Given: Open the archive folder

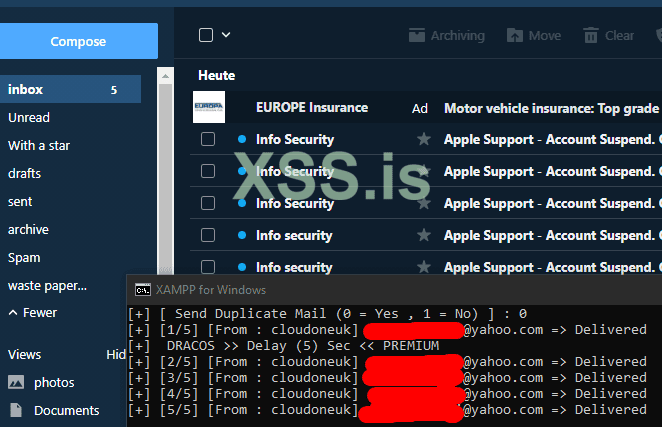Looking at the screenshot, I should pos(28,230).
